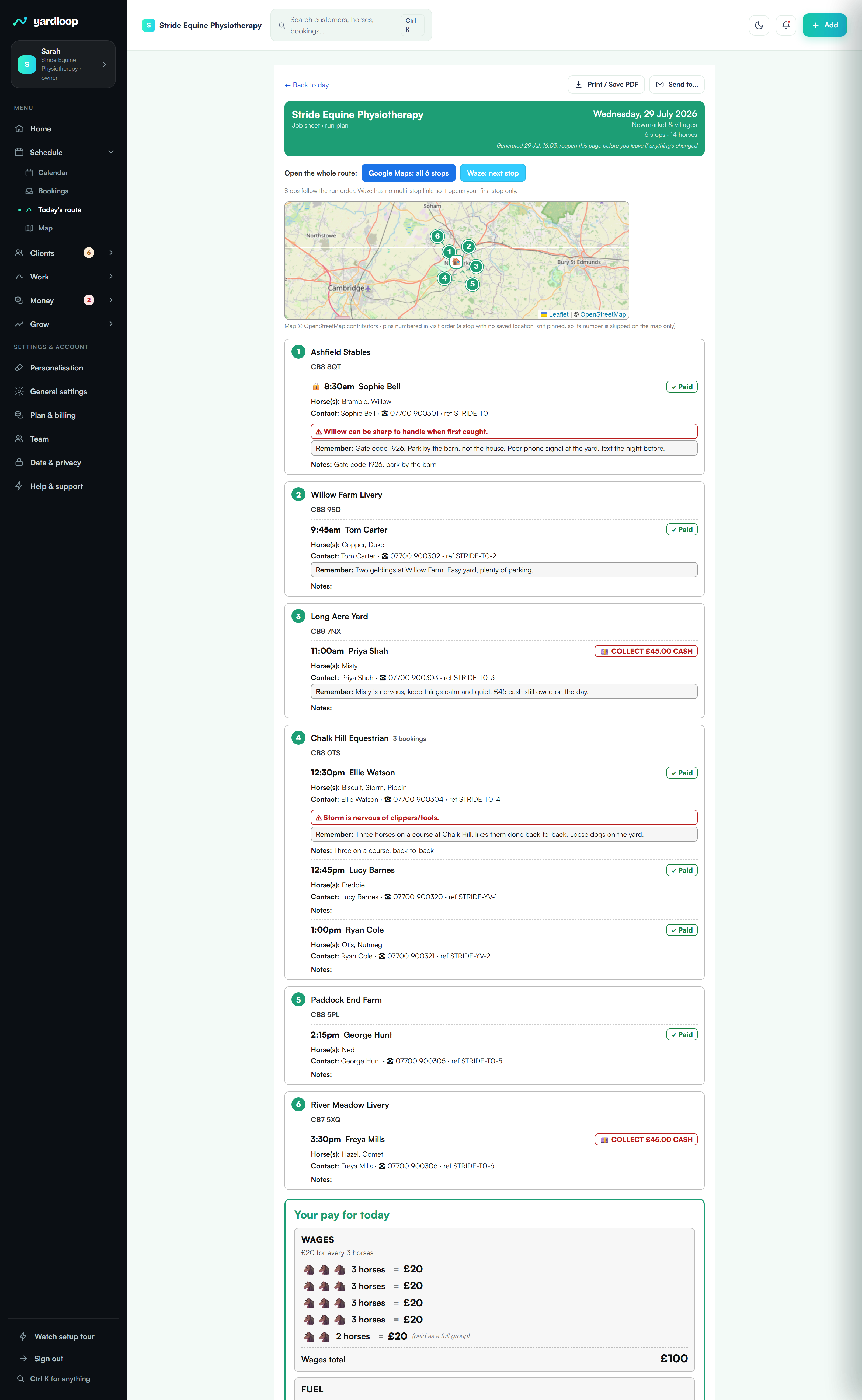Screen dimensions: 862x1400
Task: Click map pin number 2
Action: (469, 246)
